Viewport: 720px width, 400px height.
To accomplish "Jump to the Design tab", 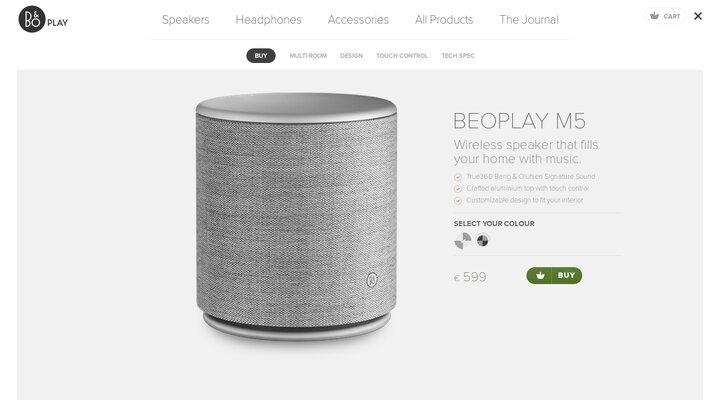I will point(351,56).
